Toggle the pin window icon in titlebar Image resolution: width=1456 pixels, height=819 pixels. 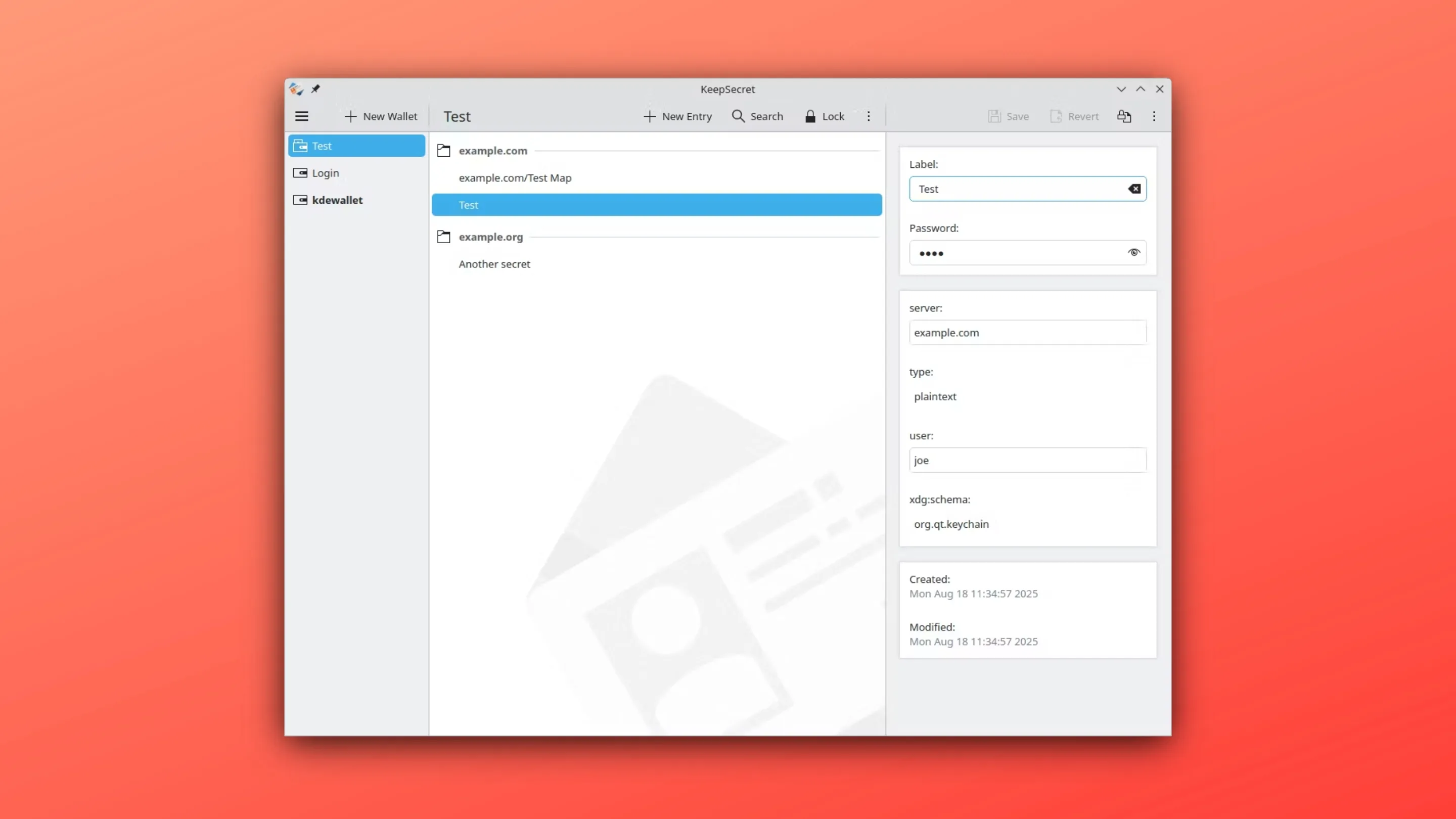pos(316,89)
